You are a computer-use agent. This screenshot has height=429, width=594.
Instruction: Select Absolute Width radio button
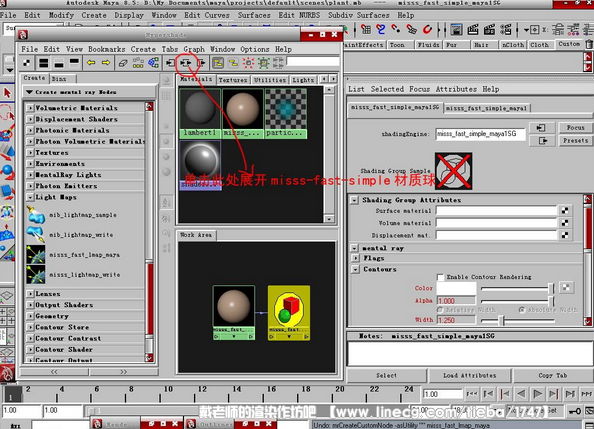click(522, 310)
